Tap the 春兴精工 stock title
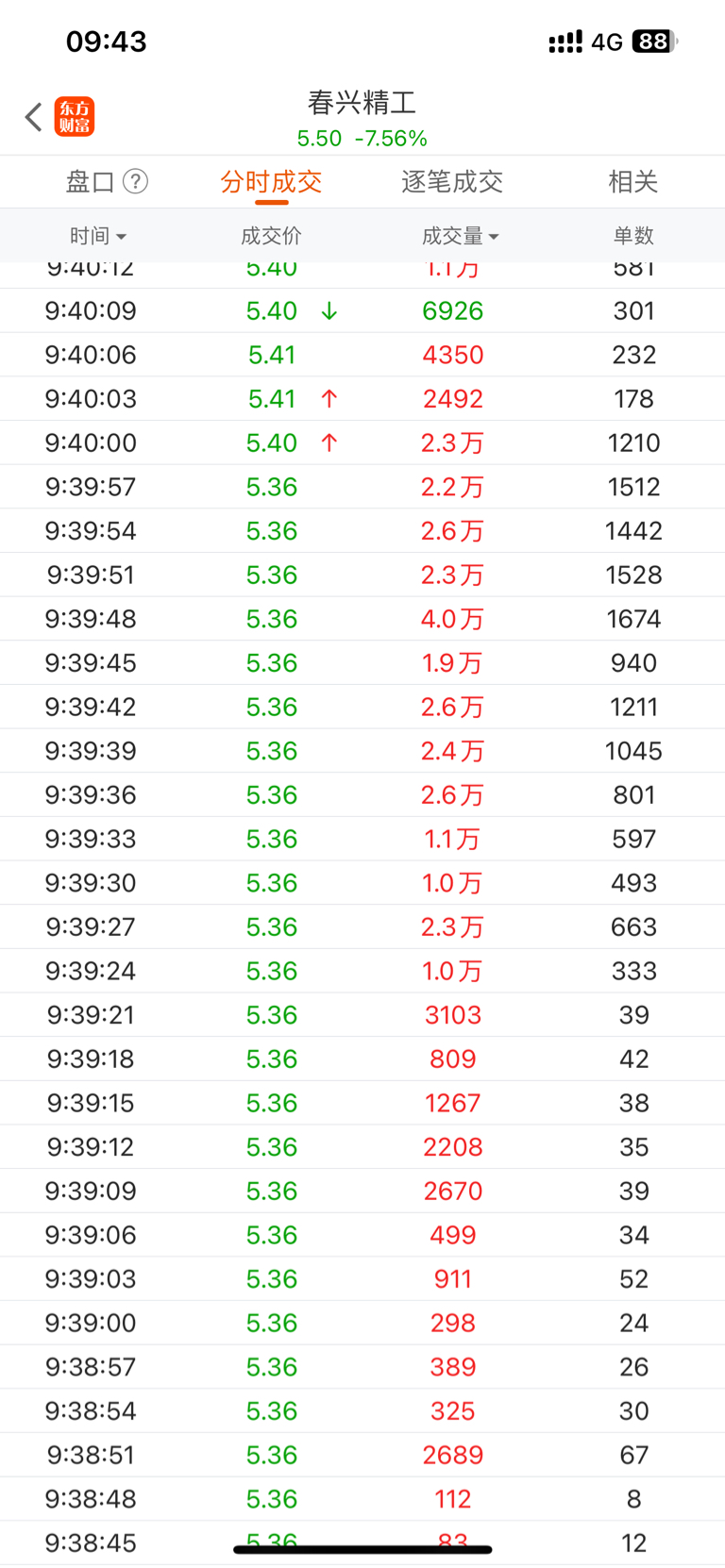Viewport: 725px width, 1568px height. 362,102
